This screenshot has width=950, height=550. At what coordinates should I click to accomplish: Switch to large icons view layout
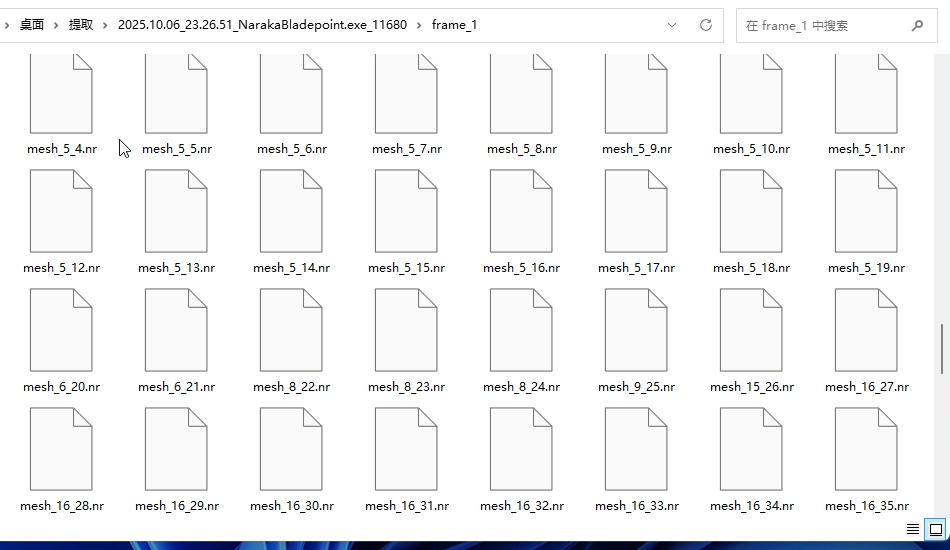pos(935,528)
